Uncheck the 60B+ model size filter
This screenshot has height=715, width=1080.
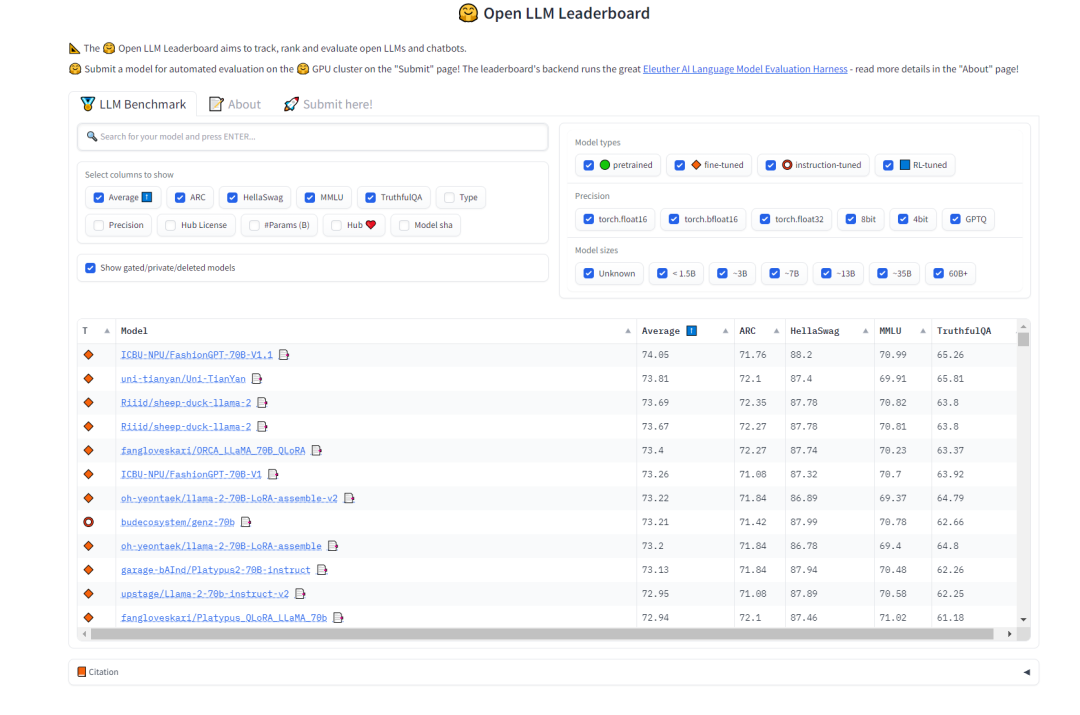coord(938,273)
